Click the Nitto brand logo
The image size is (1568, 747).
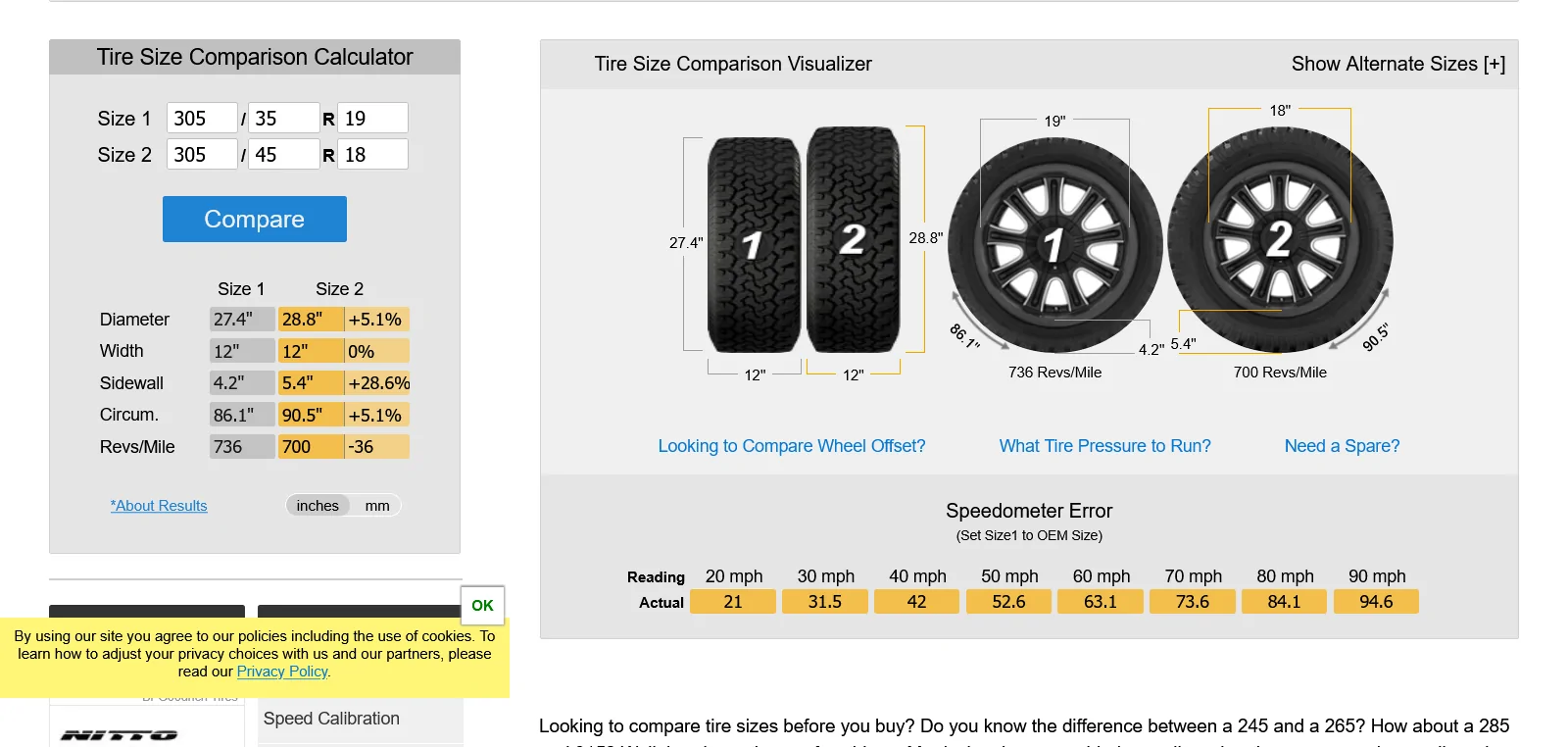click(x=119, y=734)
